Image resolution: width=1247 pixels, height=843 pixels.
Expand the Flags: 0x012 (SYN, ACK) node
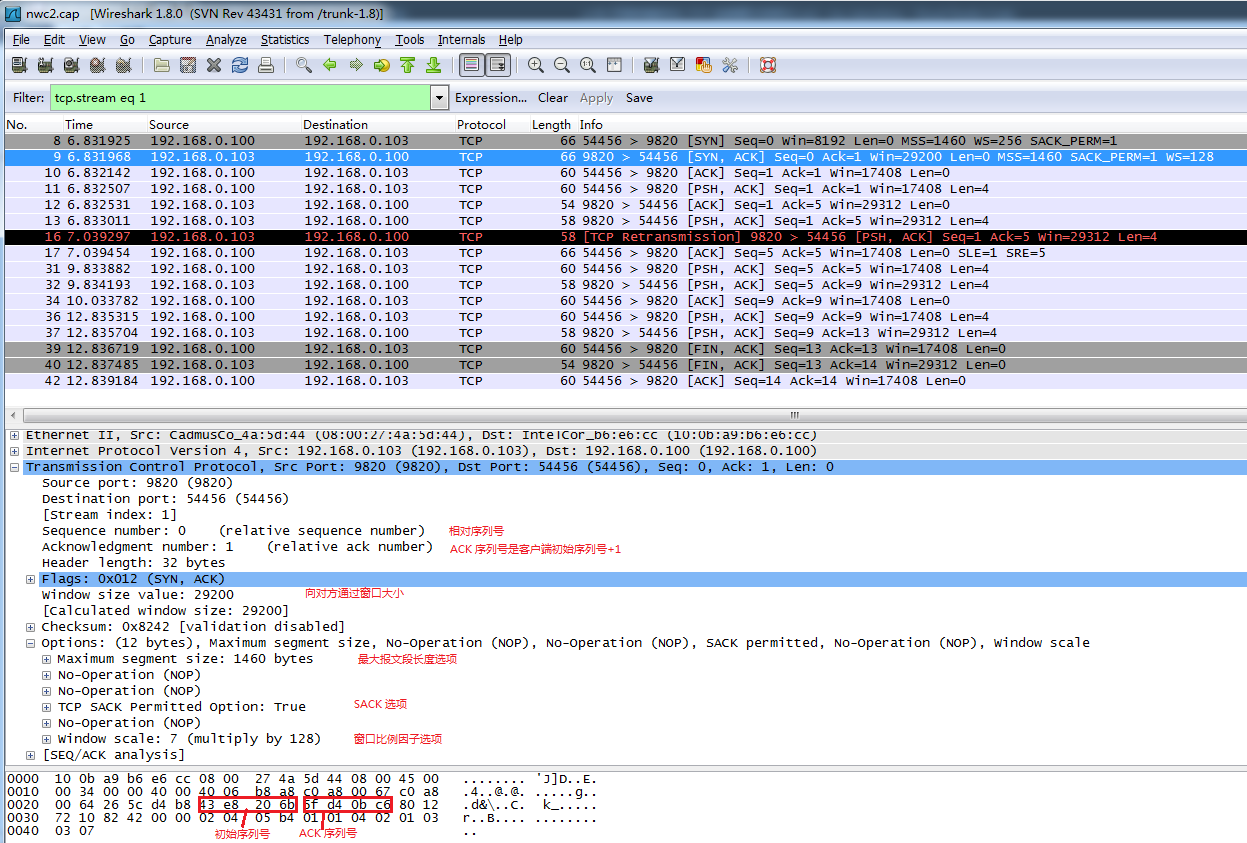click(x=31, y=579)
